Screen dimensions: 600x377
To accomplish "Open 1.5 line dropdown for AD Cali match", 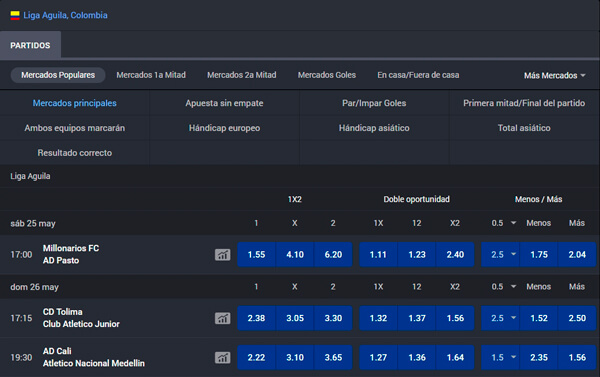I will [x=501, y=357].
